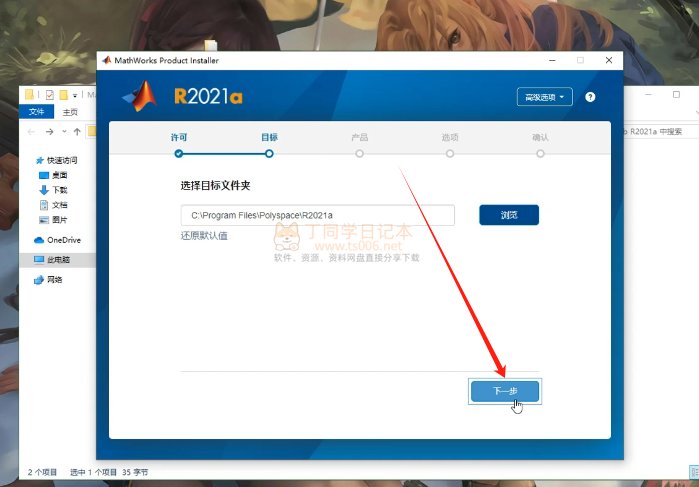
Task: Select OneDrive in File Explorer sidebar
Action: coord(58,240)
